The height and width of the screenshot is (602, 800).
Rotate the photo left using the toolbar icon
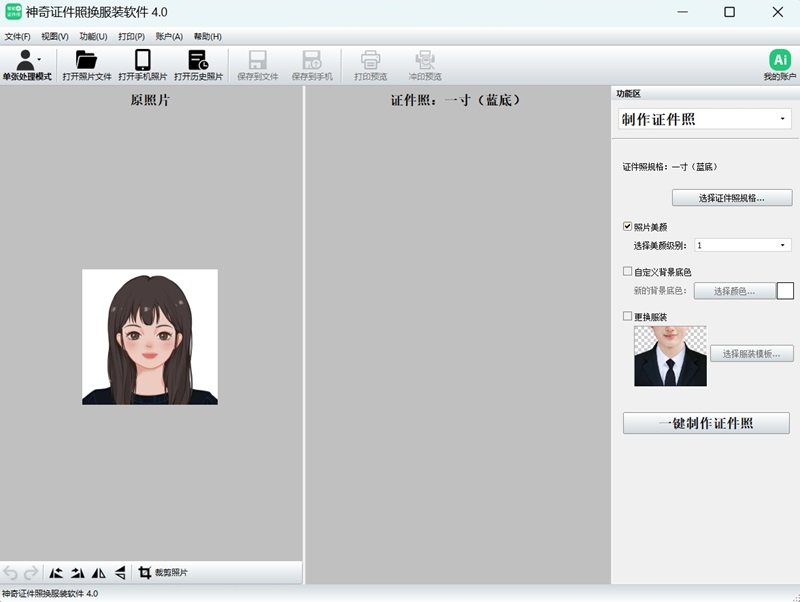coord(57,573)
